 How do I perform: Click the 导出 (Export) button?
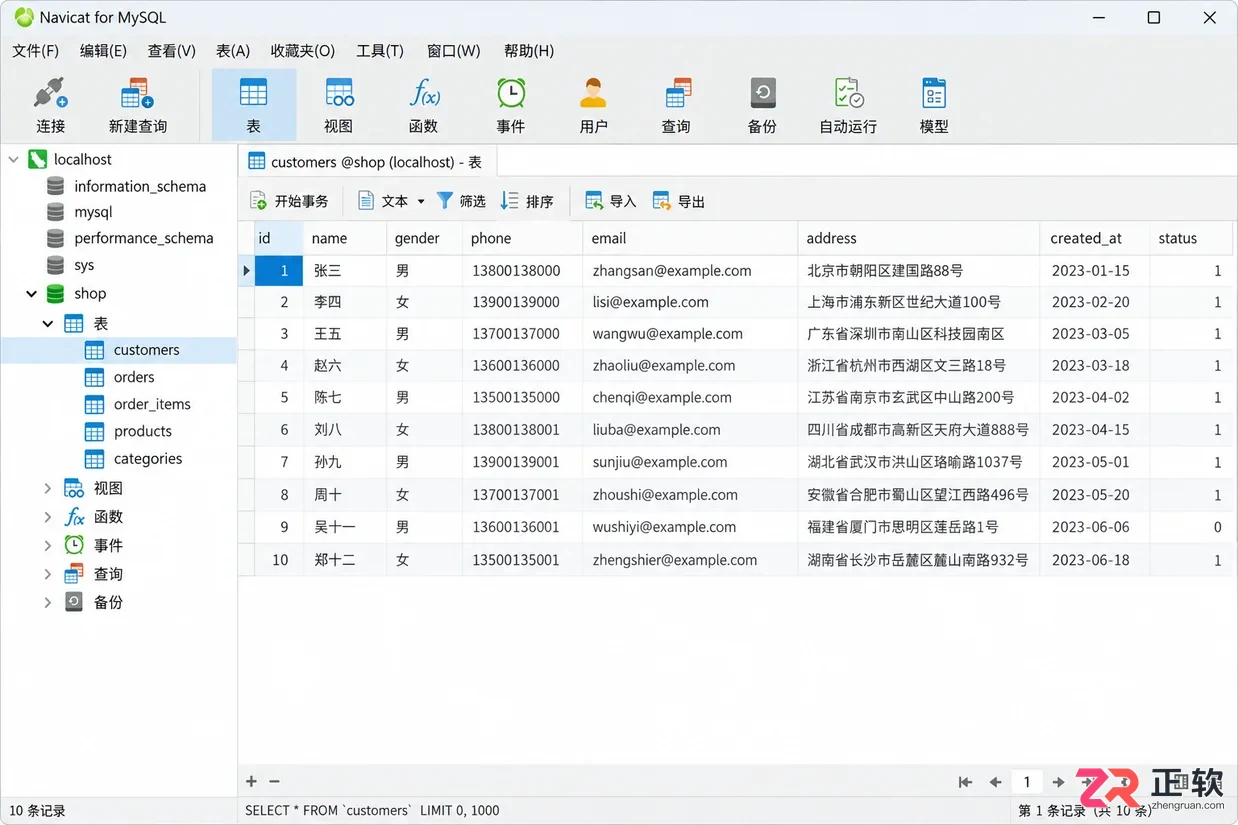[679, 201]
